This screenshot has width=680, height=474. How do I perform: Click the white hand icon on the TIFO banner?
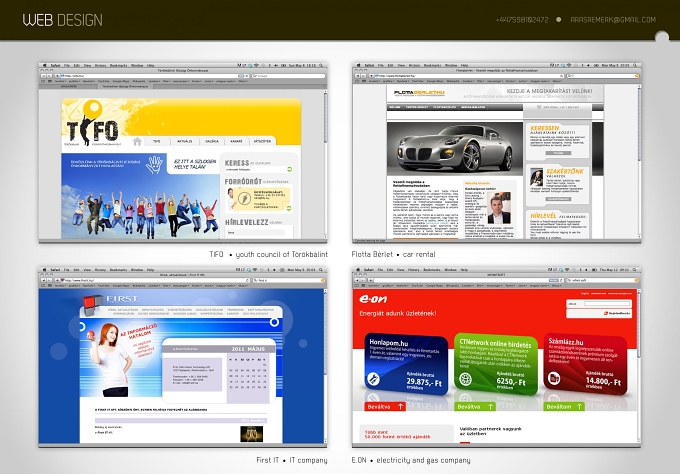154,164
